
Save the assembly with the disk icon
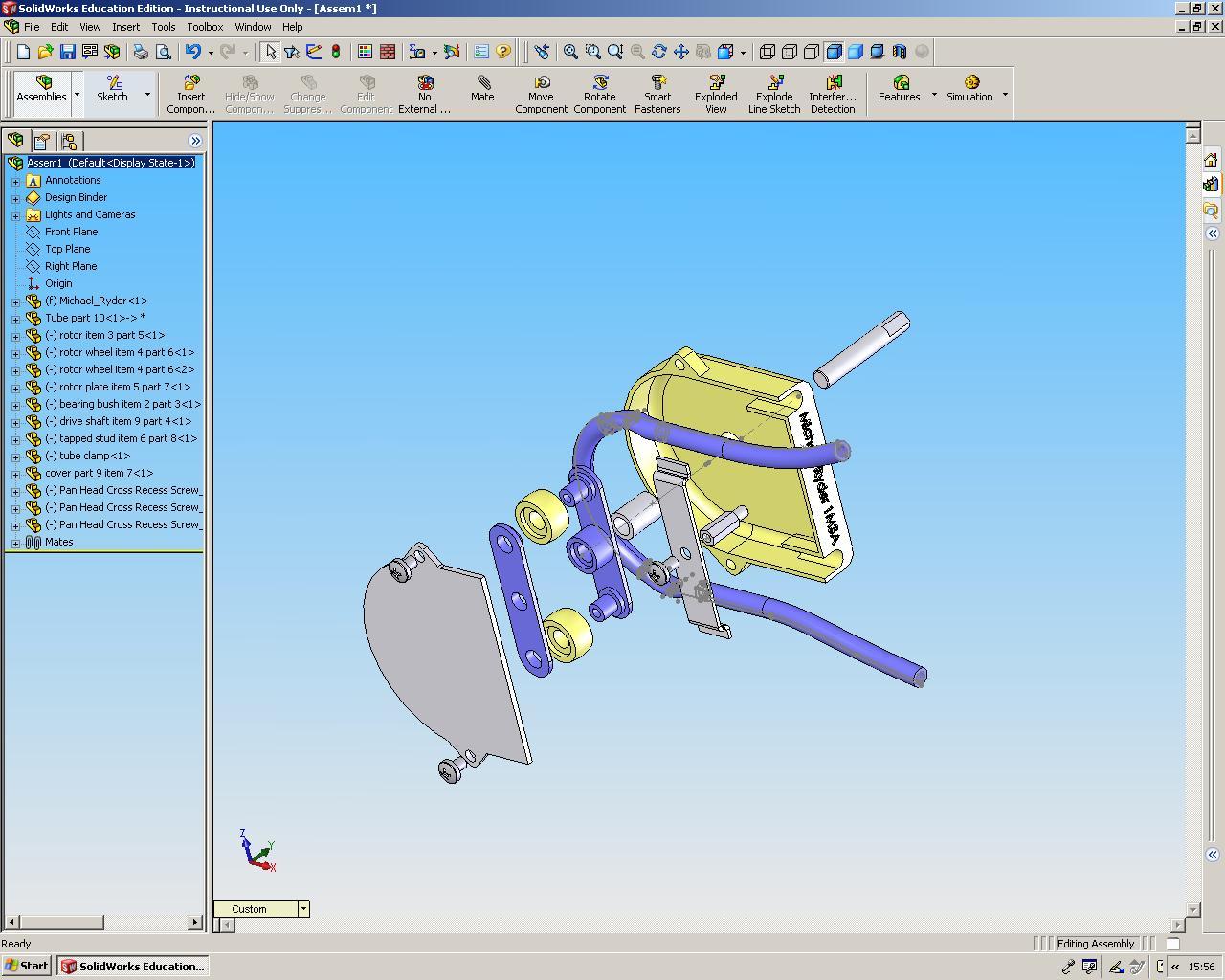coord(67,52)
